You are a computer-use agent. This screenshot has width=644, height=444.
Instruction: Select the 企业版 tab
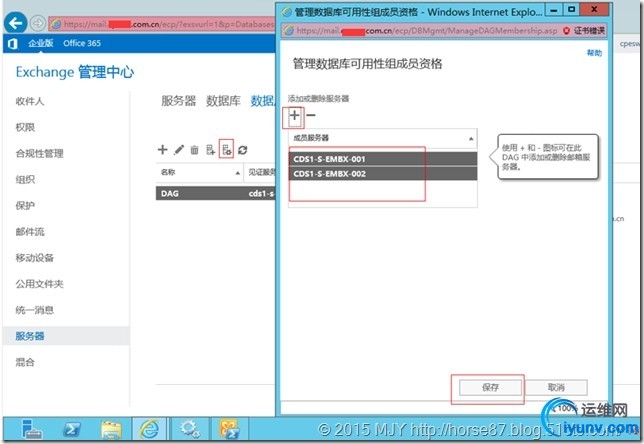41,43
